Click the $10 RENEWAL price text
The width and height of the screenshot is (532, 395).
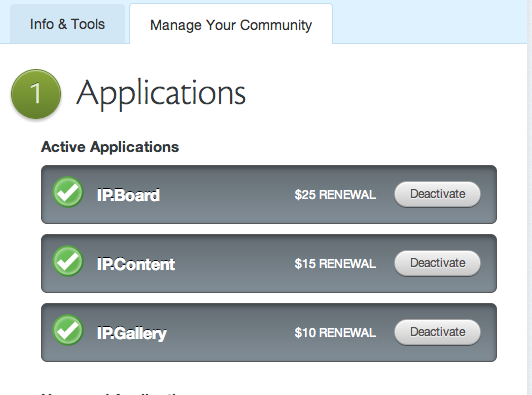(335, 333)
